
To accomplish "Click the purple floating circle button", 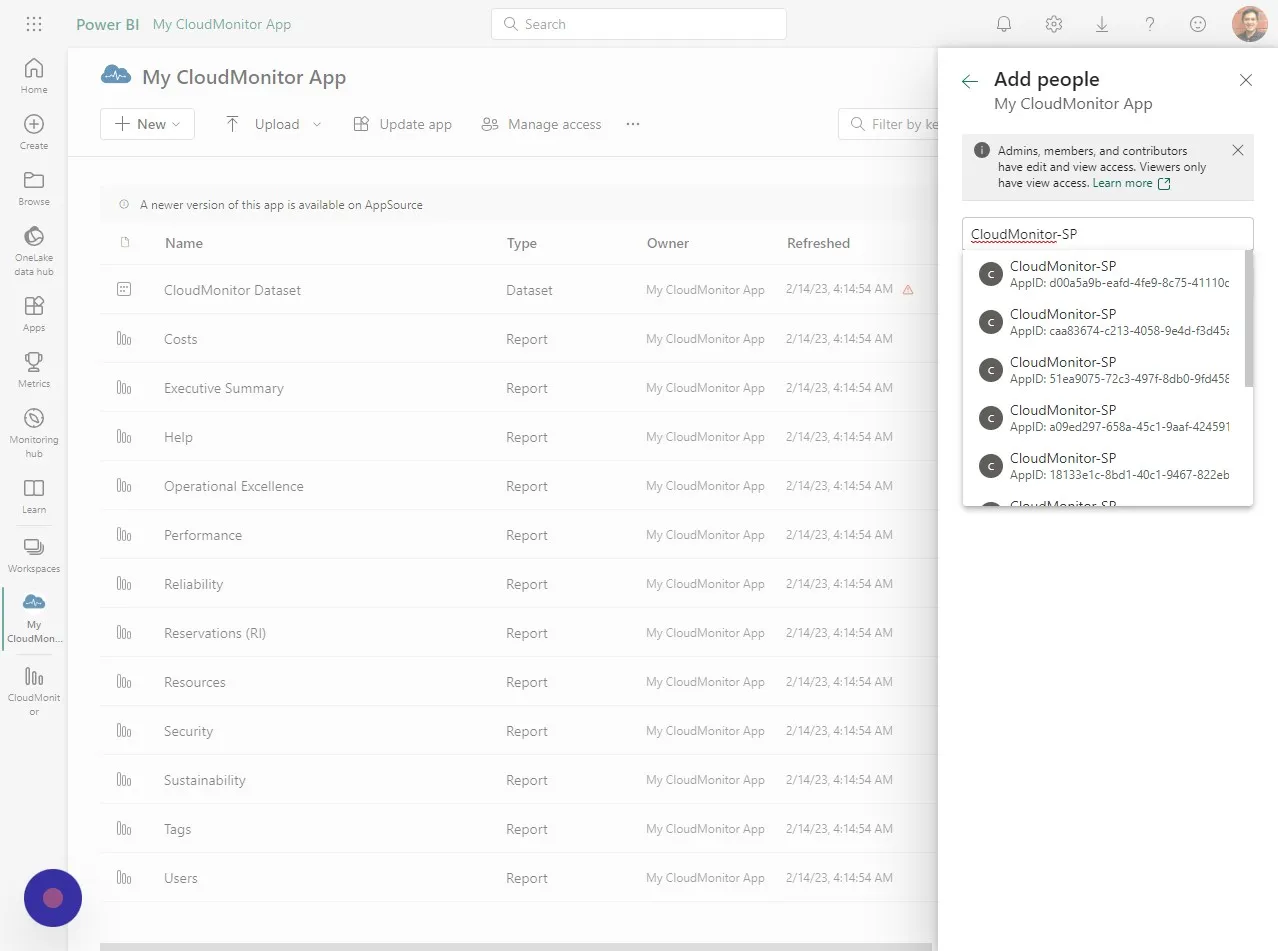I will coord(53,898).
